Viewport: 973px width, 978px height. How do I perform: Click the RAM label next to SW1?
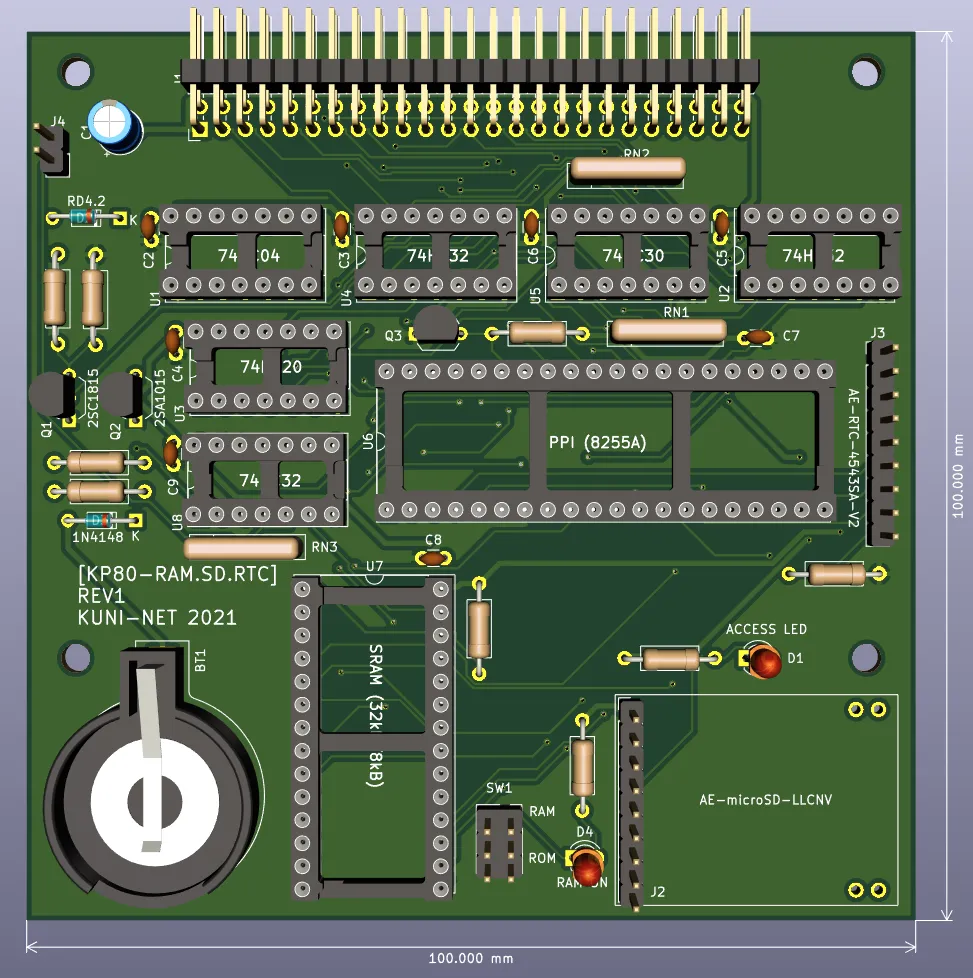[x=542, y=811]
